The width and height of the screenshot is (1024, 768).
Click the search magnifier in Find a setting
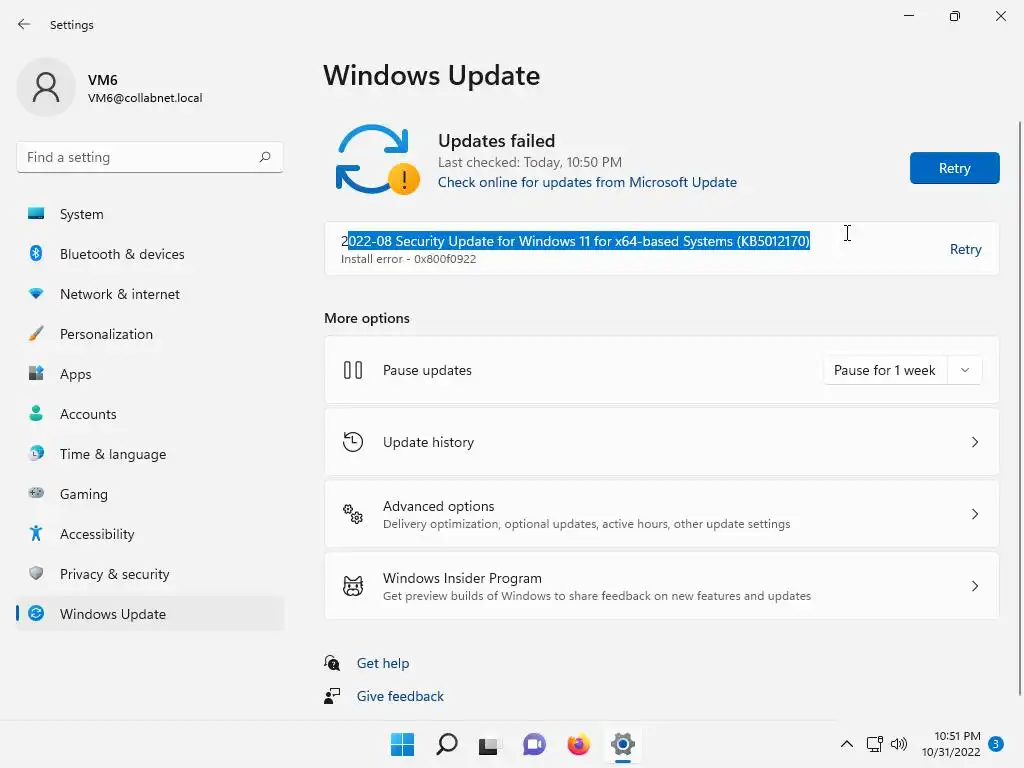(264, 157)
